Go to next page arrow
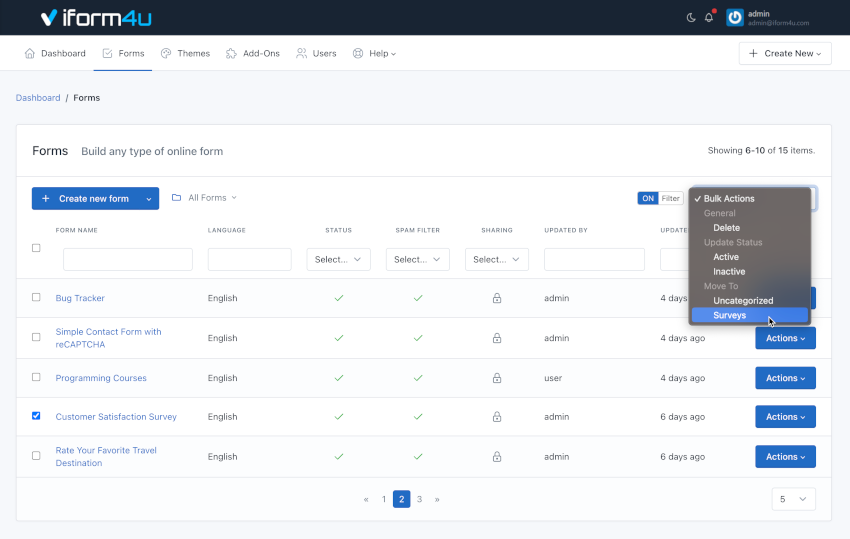Screen dimensions: 850x539 point(437,499)
